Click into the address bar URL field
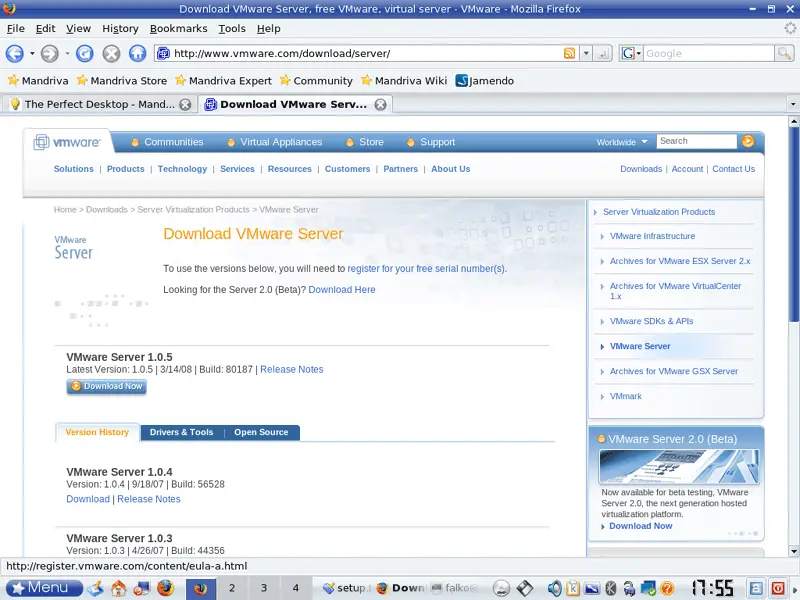The height and width of the screenshot is (600, 800). click(366, 53)
